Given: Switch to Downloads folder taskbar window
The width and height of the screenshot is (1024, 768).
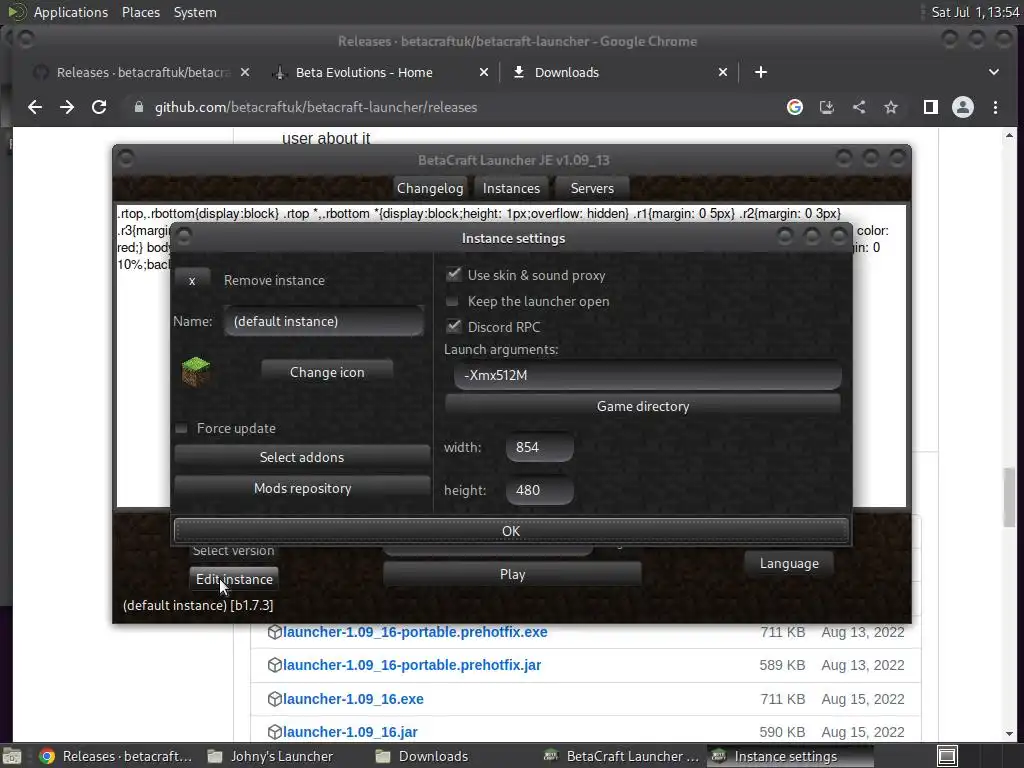Looking at the screenshot, I should 421,756.
